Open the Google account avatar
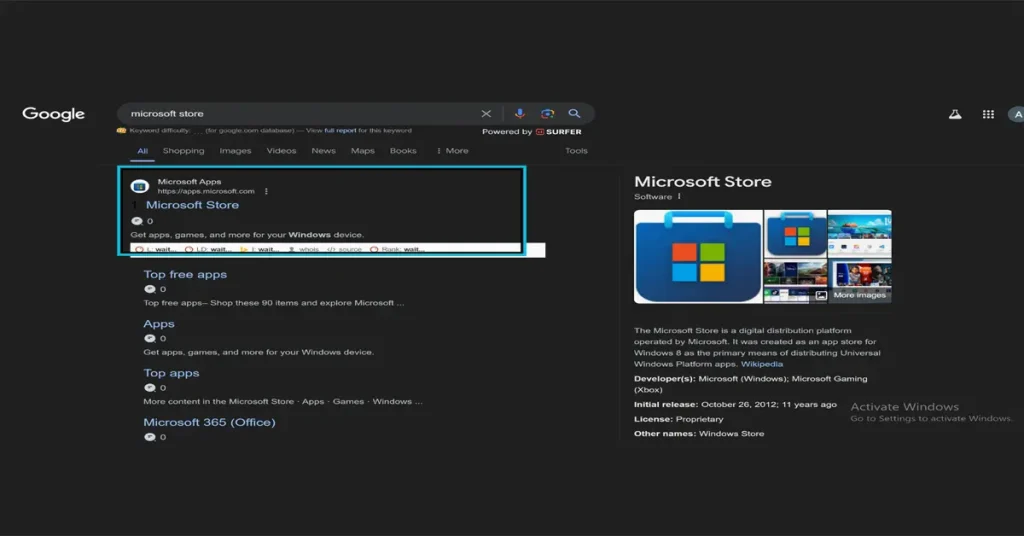 point(1015,115)
